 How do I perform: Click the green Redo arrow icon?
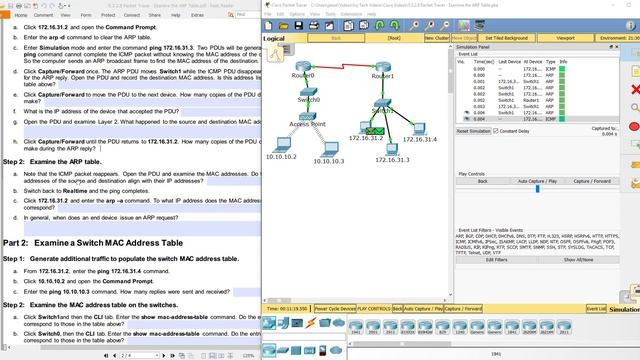(x=394, y=26)
